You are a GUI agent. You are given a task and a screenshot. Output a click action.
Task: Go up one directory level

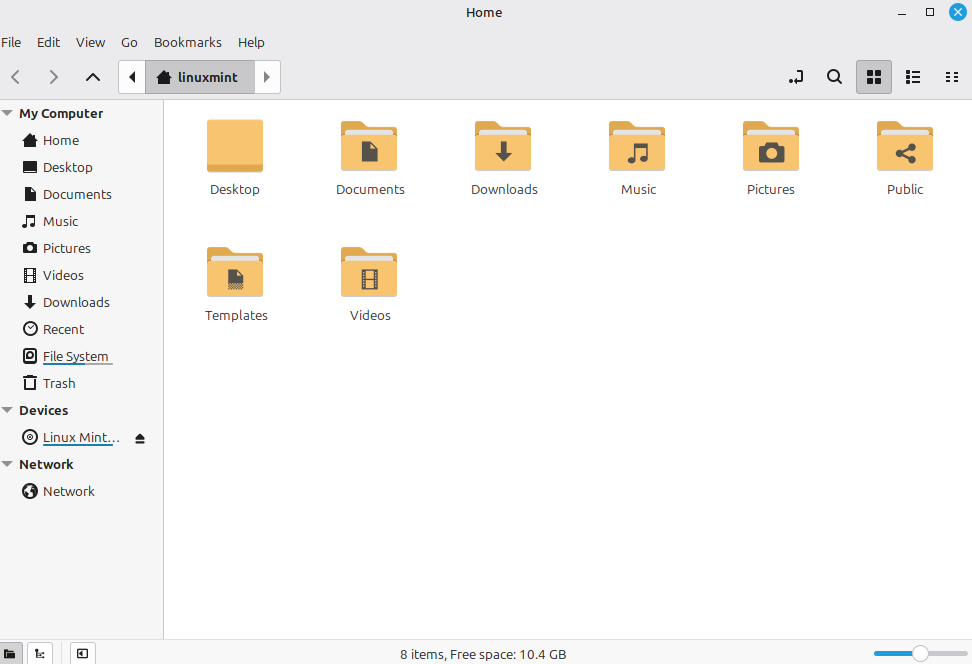tap(92, 77)
